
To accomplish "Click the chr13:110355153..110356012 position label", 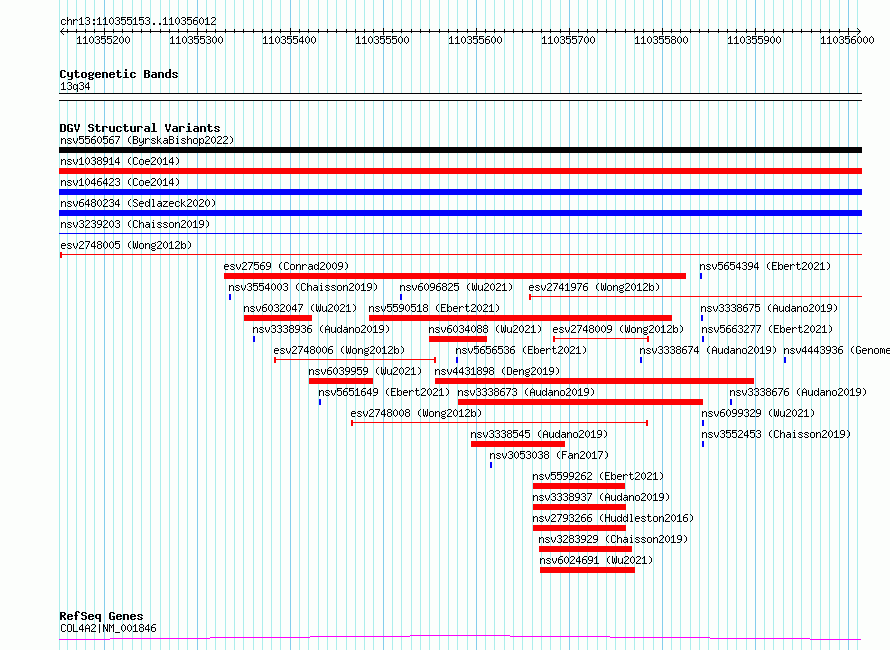I will pos(138,22).
